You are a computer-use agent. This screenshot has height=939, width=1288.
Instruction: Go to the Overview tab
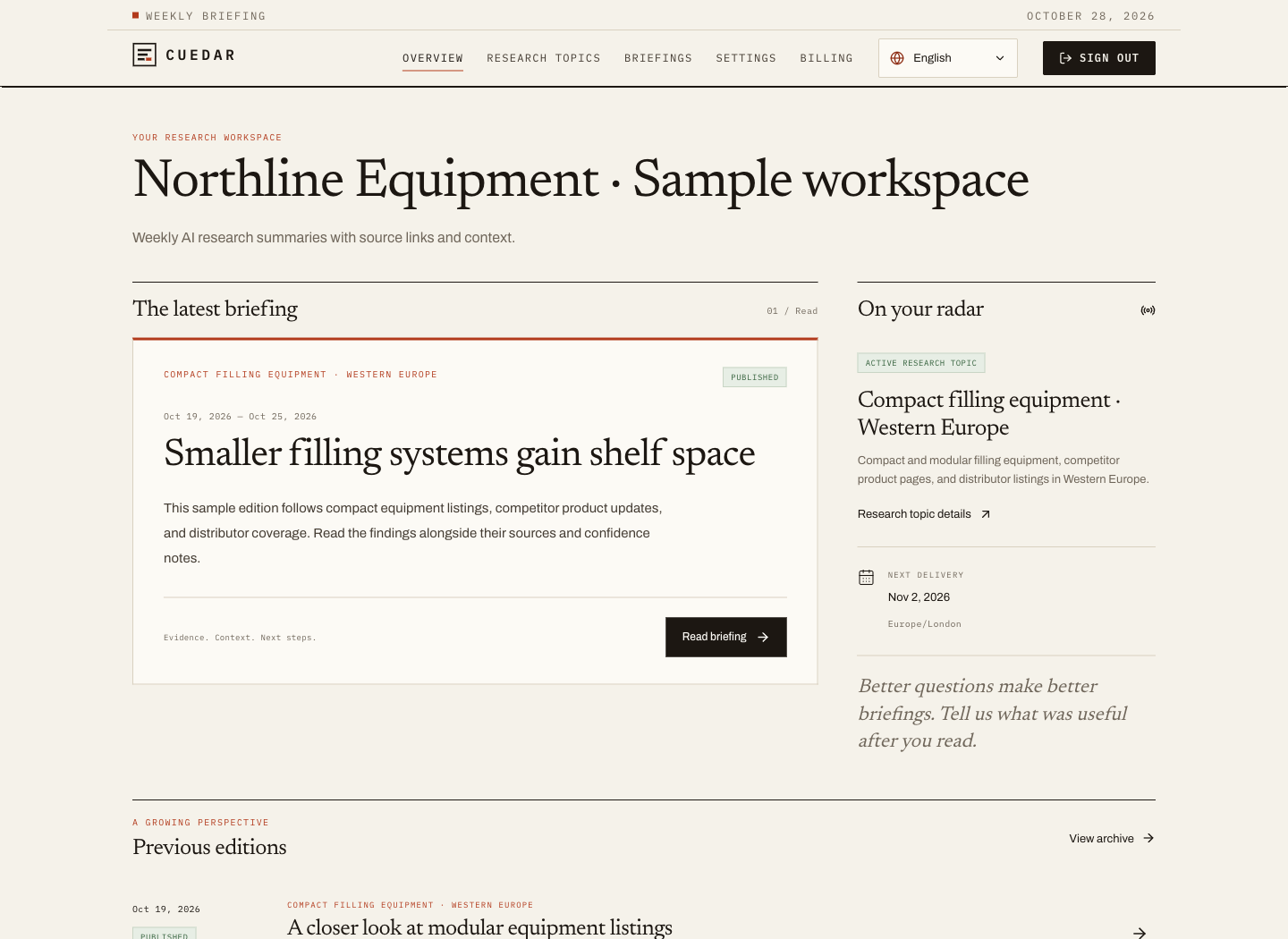pyautogui.click(x=433, y=58)
